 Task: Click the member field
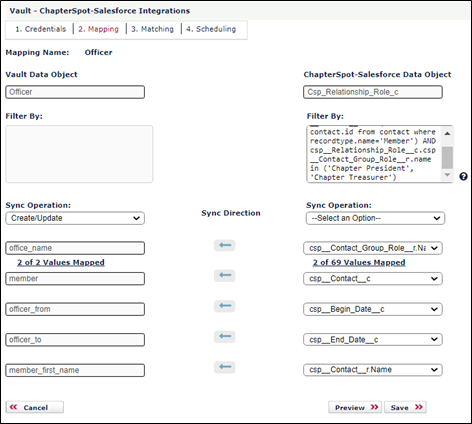tap(75, 279)
